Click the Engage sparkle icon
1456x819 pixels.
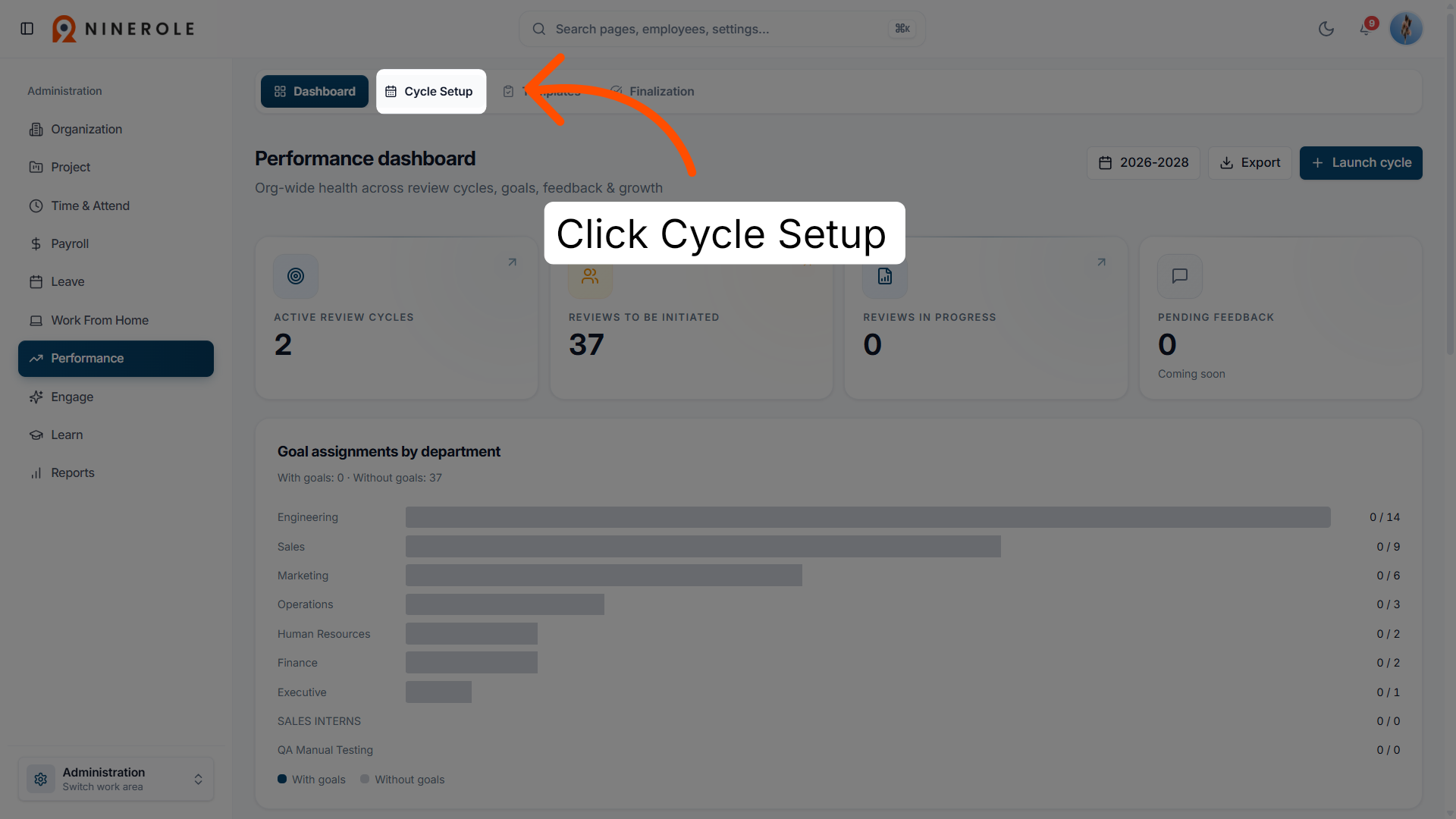36,397
